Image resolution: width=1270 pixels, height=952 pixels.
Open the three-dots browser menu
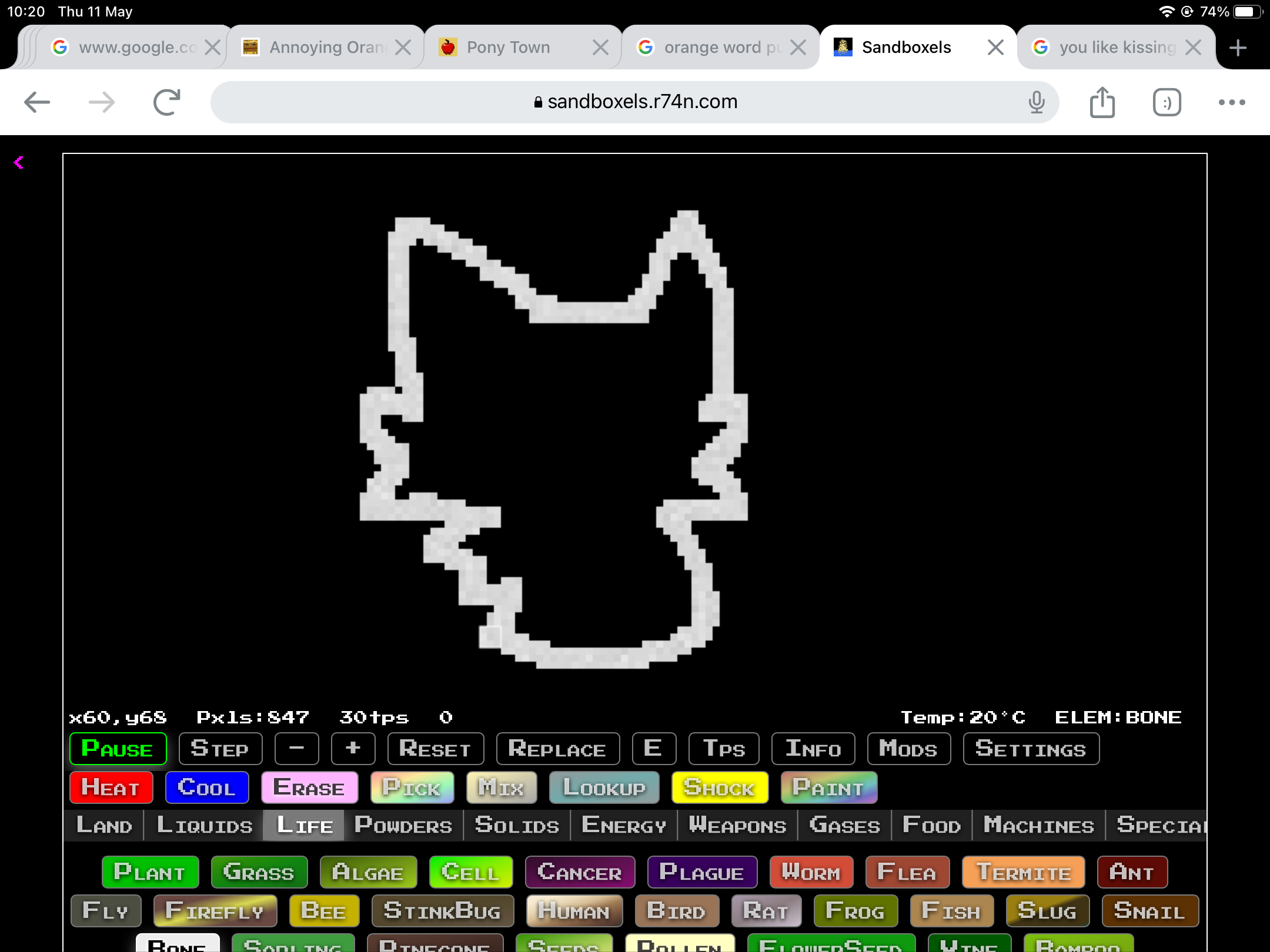click(1232, 102)
